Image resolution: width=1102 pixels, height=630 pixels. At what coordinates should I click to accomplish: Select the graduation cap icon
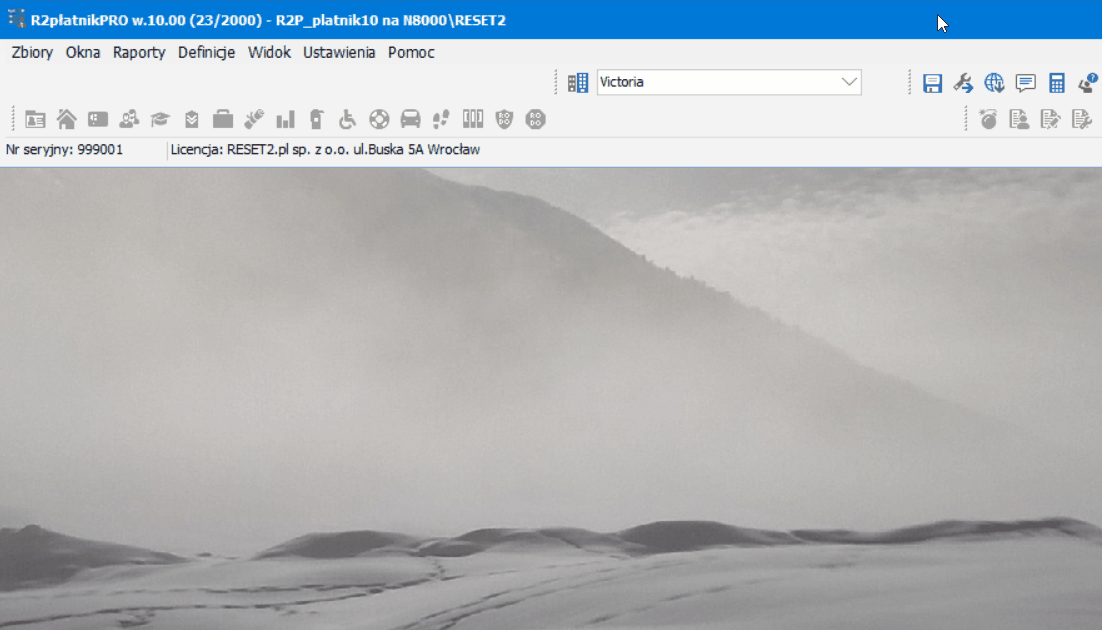coord(160,120)
